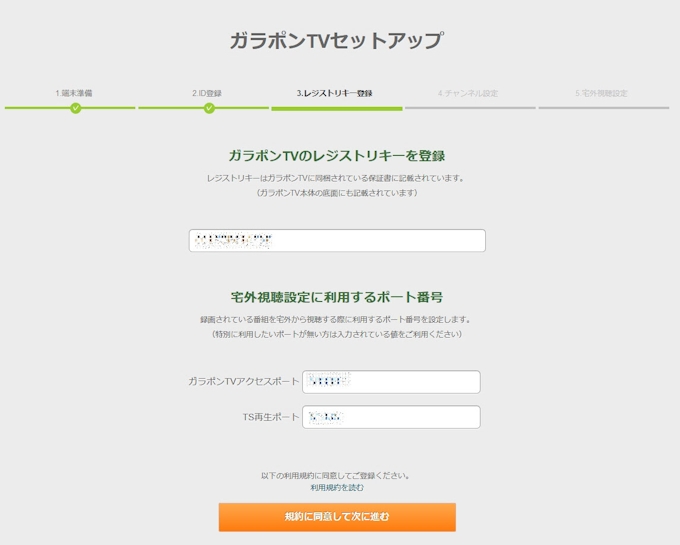Click the gray progress bar under 4.チャンネル設定
This screenshot has width=680, height=545.
click(x=470, y=107)
